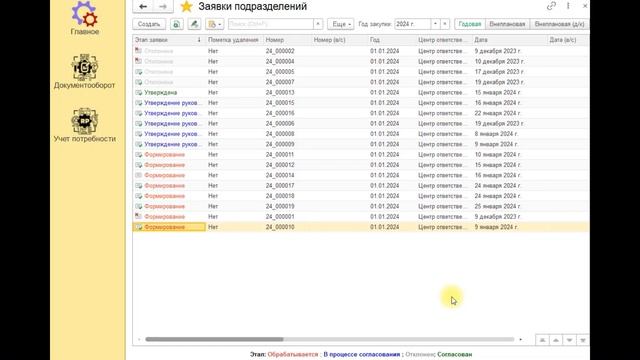This screenshot has width=640, height=360.
Task: Select number cell 24_000019
Action: click(x=280, y=206)
